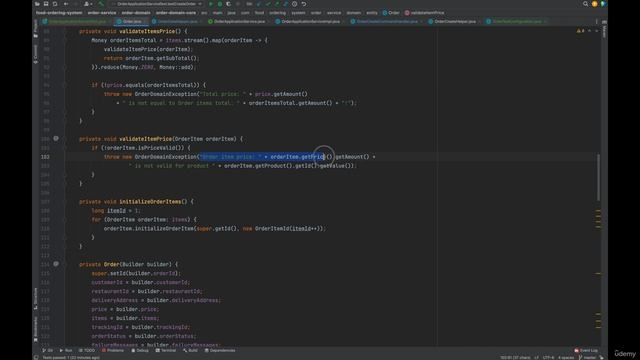Open the Bookmarks tool window sidebar

coord(36,329)
